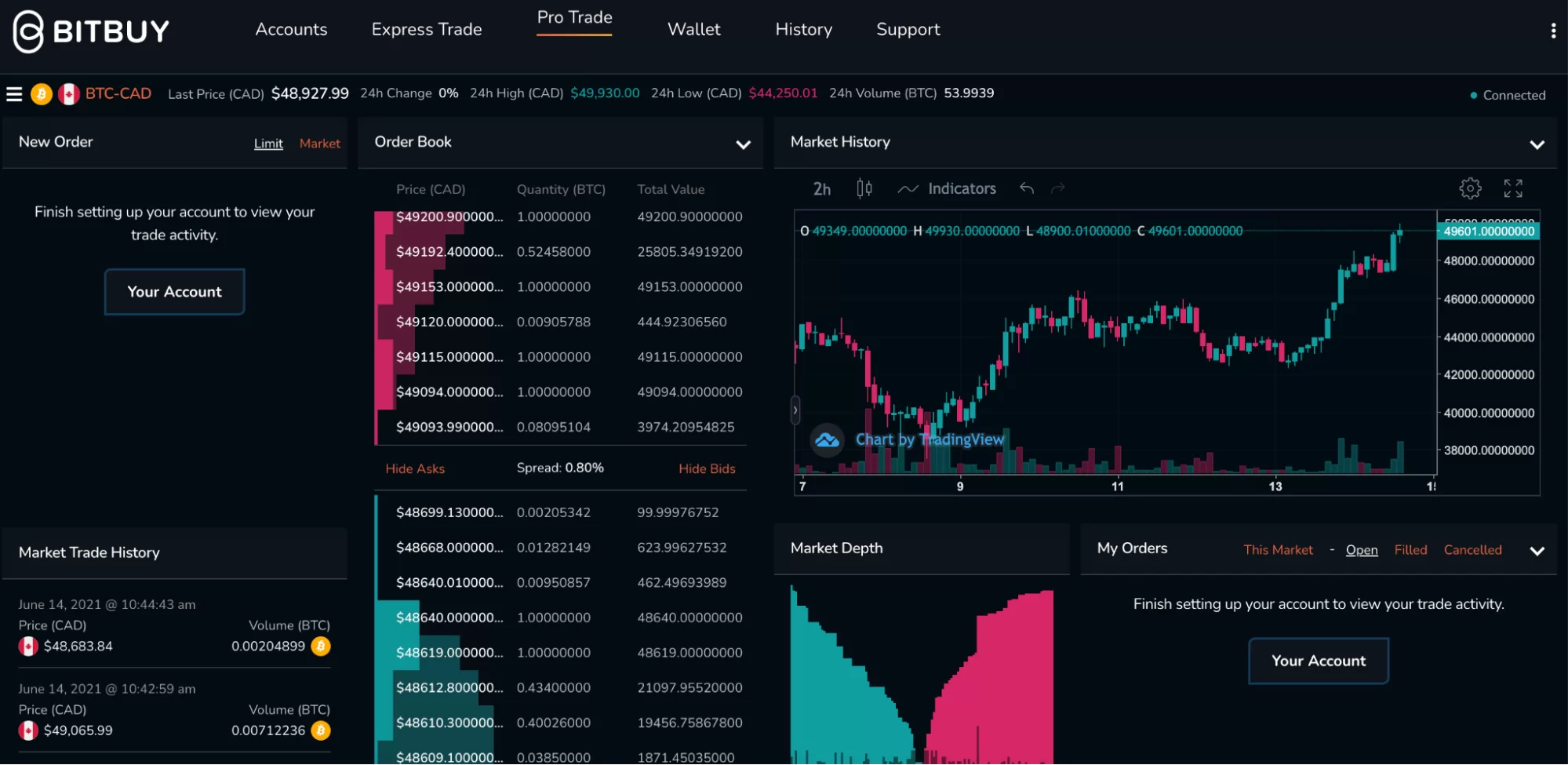Open the History page
Image resolution: width=1568 pixels, height=765 pixels.
coord(803,30)
